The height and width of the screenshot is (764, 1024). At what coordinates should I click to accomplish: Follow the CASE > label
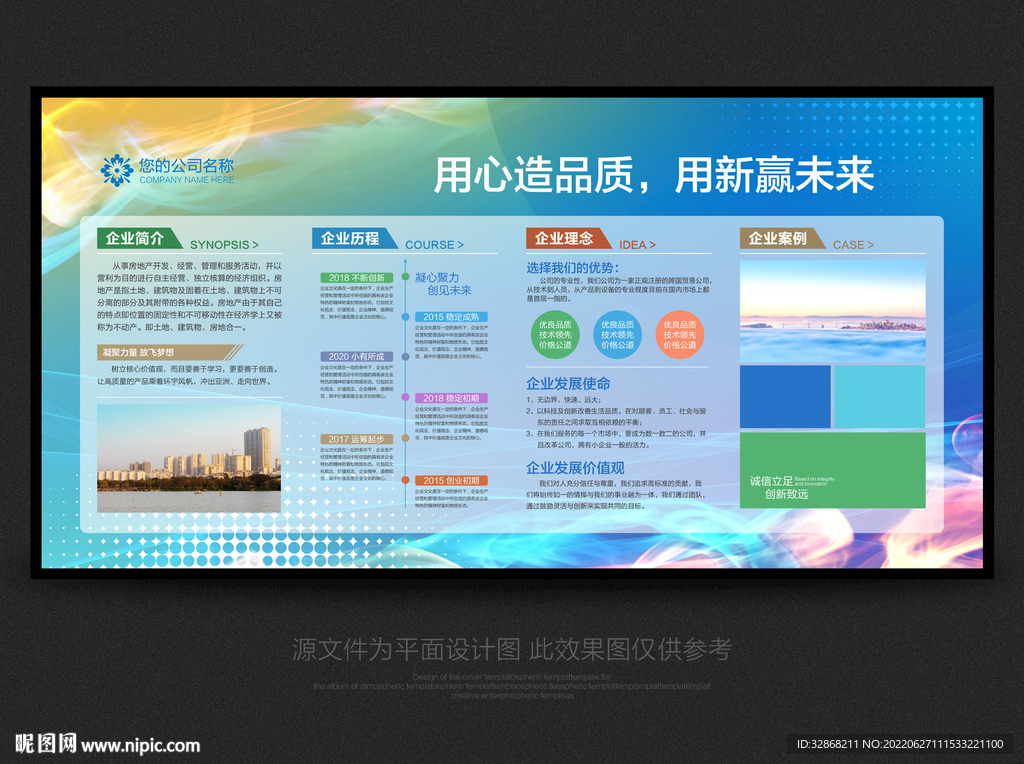(853, 244)
